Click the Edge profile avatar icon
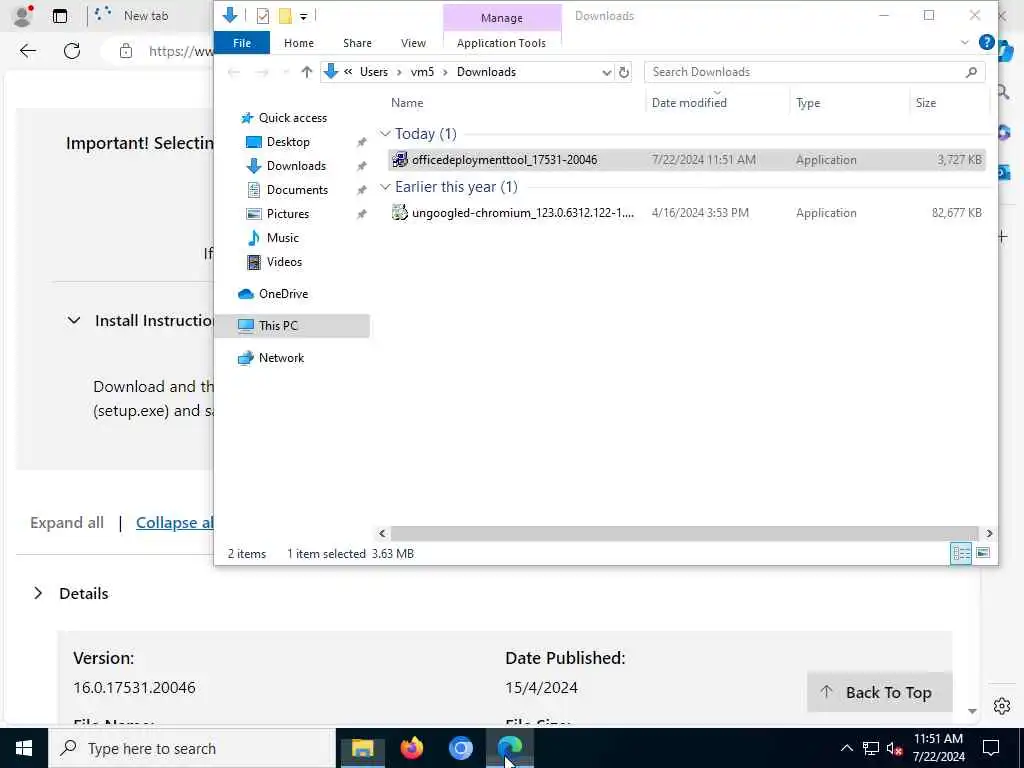The width and height of the screenshot is (1024, 768). click(x=22, y=16)
